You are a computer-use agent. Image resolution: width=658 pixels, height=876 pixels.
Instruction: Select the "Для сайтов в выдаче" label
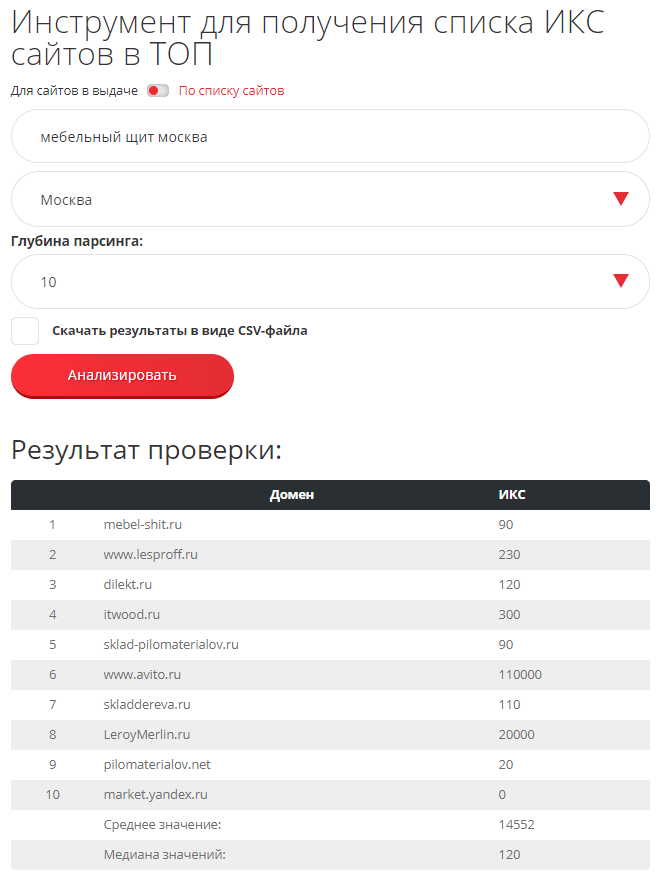click(74, 91)
